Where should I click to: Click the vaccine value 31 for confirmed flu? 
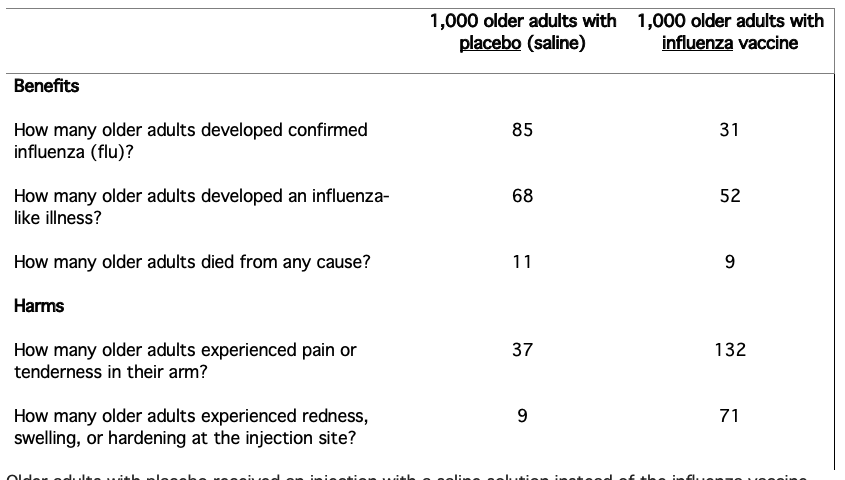point(729,130)
